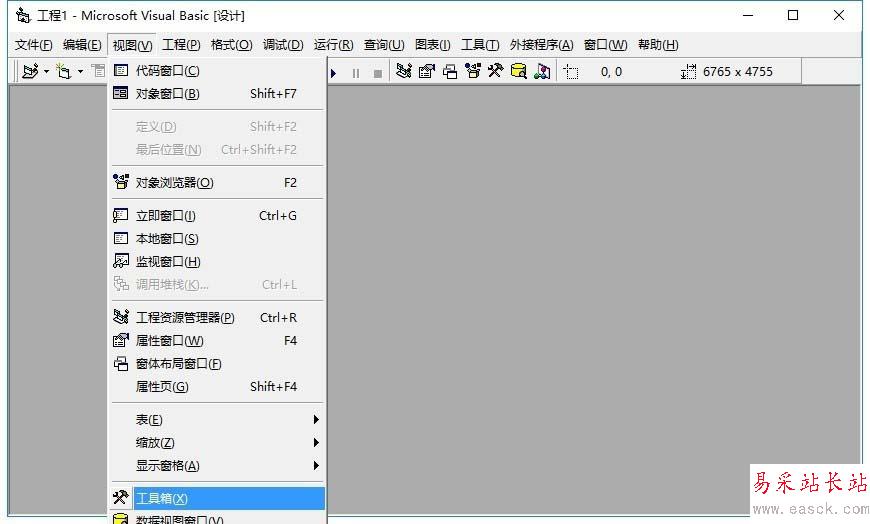Click the 立即窗口 icon in the menu
Viewport: 870px width, 524px height.
[120, 215]
